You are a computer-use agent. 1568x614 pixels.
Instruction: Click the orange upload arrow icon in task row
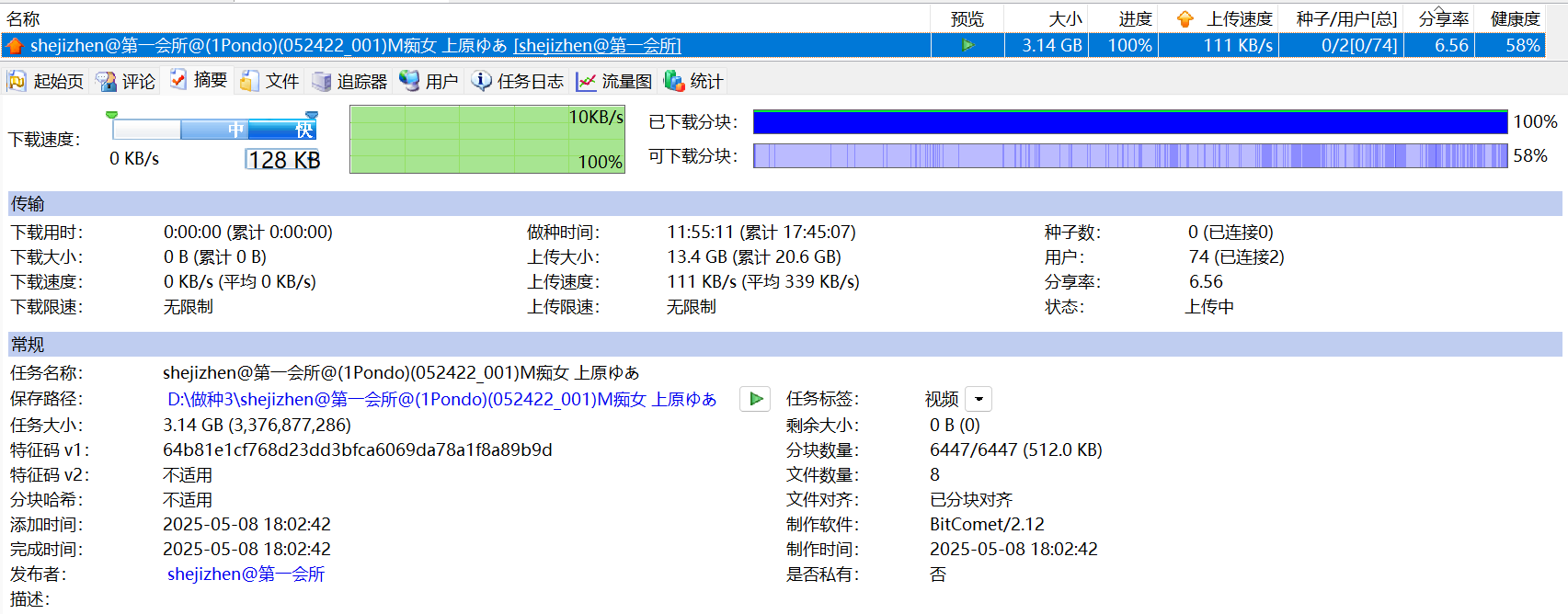click(x=15, y=45)
